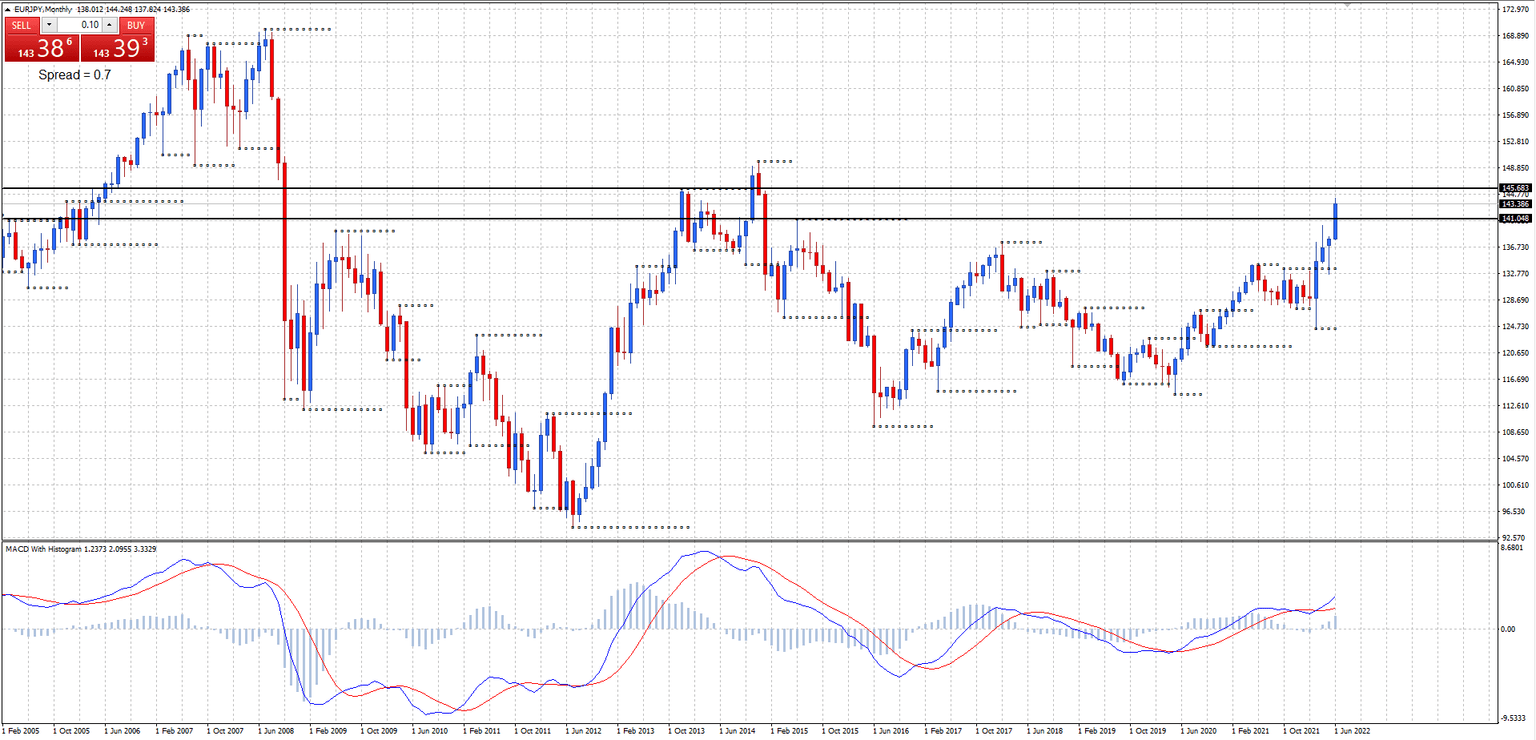Click the 172.970 price axis value
Screen dimensions: 1536x740
point(1517,9)
